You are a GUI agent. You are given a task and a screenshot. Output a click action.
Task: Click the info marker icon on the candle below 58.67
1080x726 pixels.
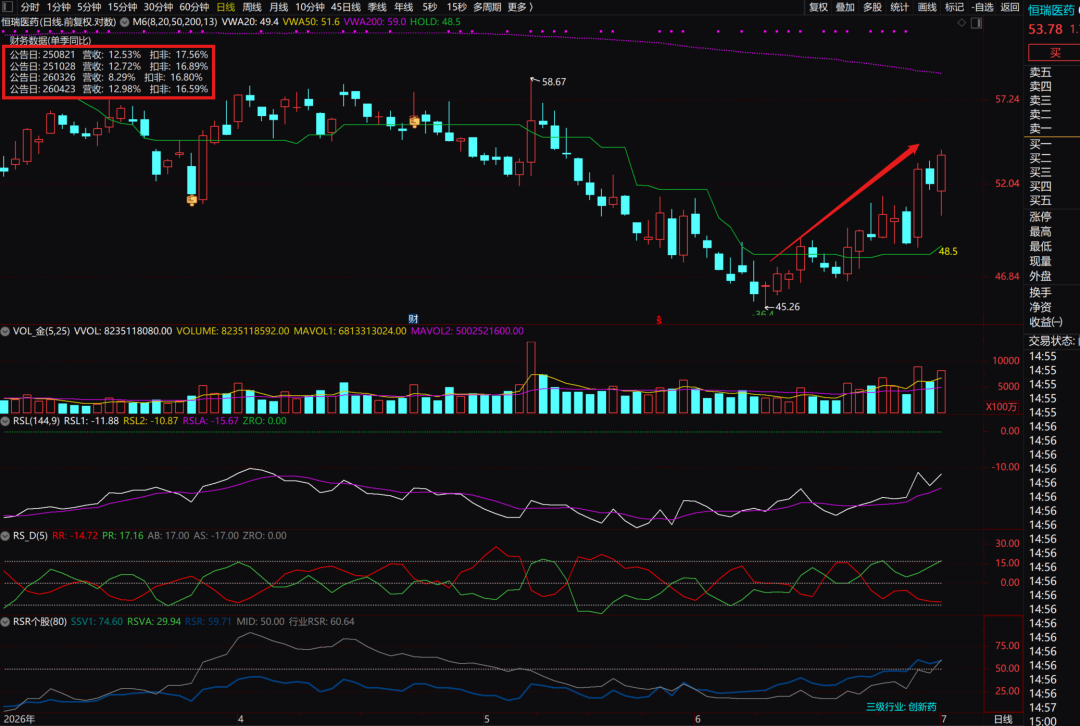pos(415,121)
